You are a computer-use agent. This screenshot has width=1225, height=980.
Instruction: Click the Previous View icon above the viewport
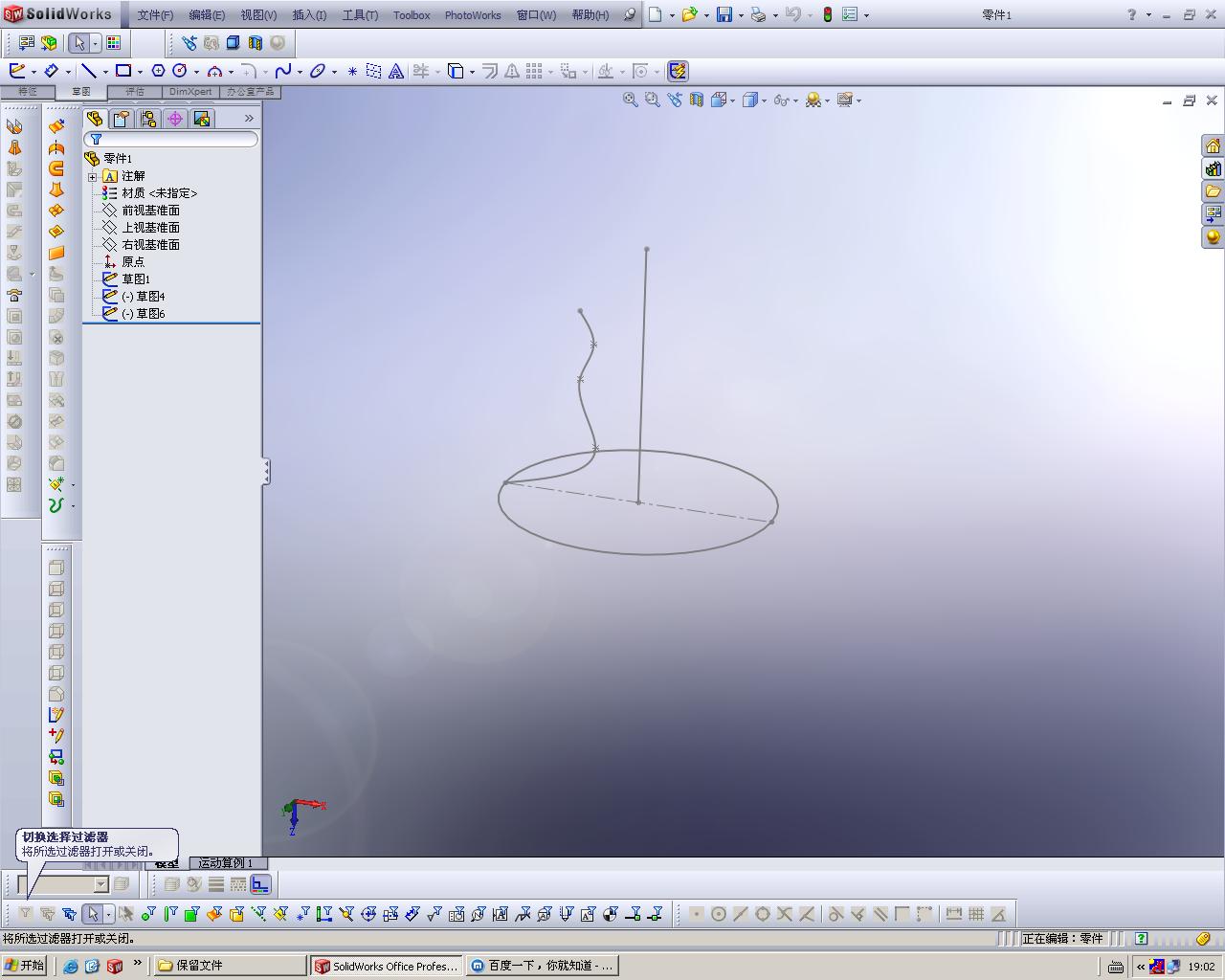pos(674,100)
